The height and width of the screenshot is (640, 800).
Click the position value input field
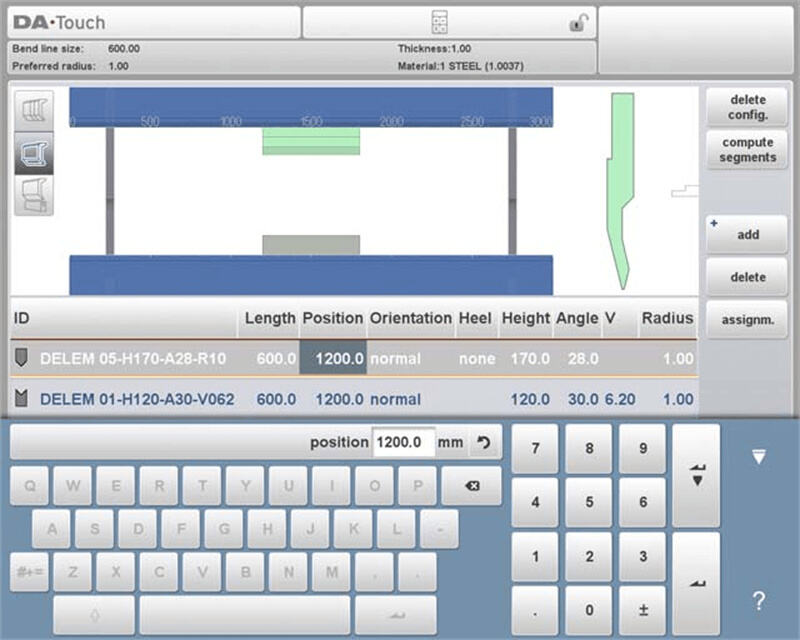tap(403, 442)
